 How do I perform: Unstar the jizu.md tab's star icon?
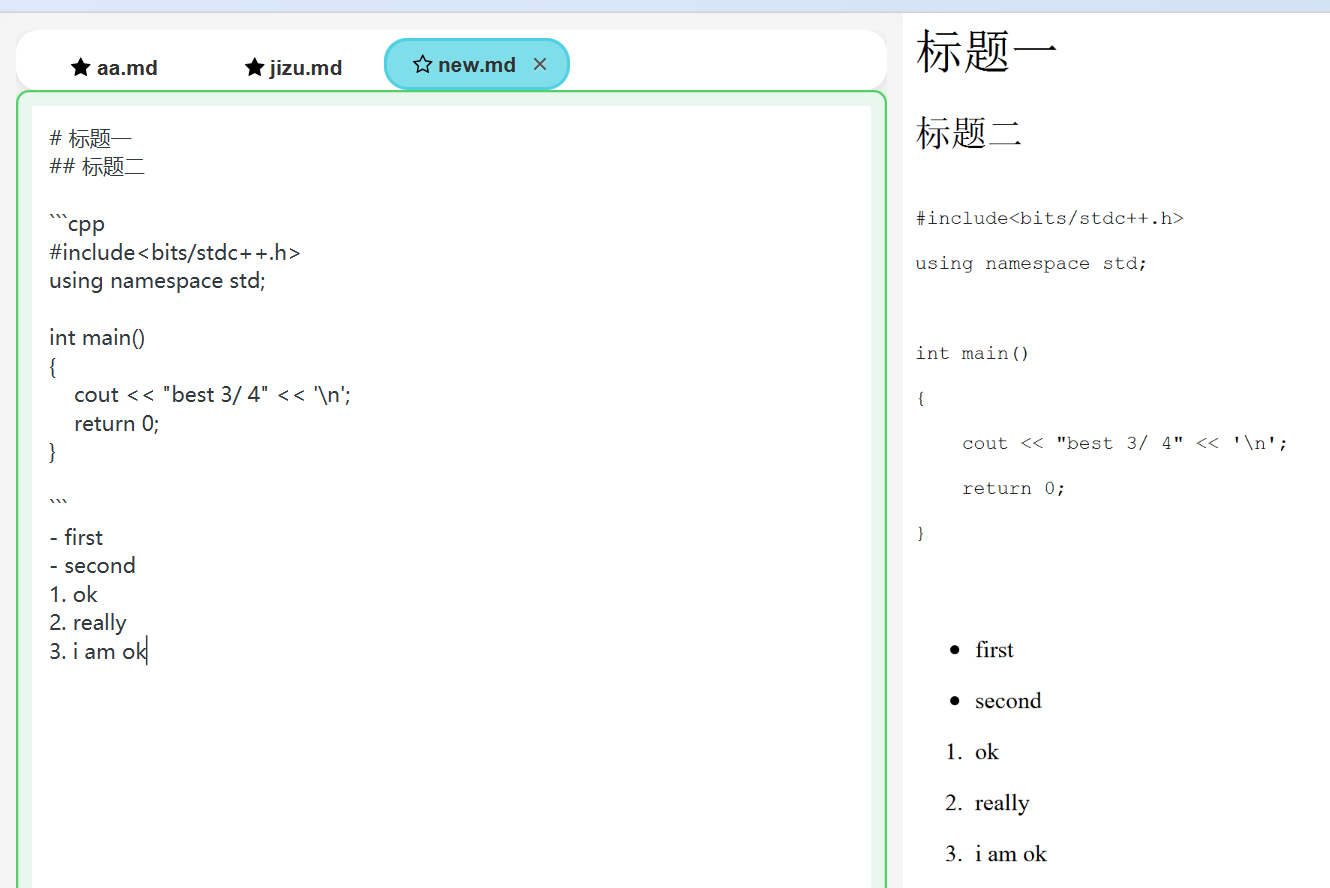pyautogui.click(x=254, y=67)
